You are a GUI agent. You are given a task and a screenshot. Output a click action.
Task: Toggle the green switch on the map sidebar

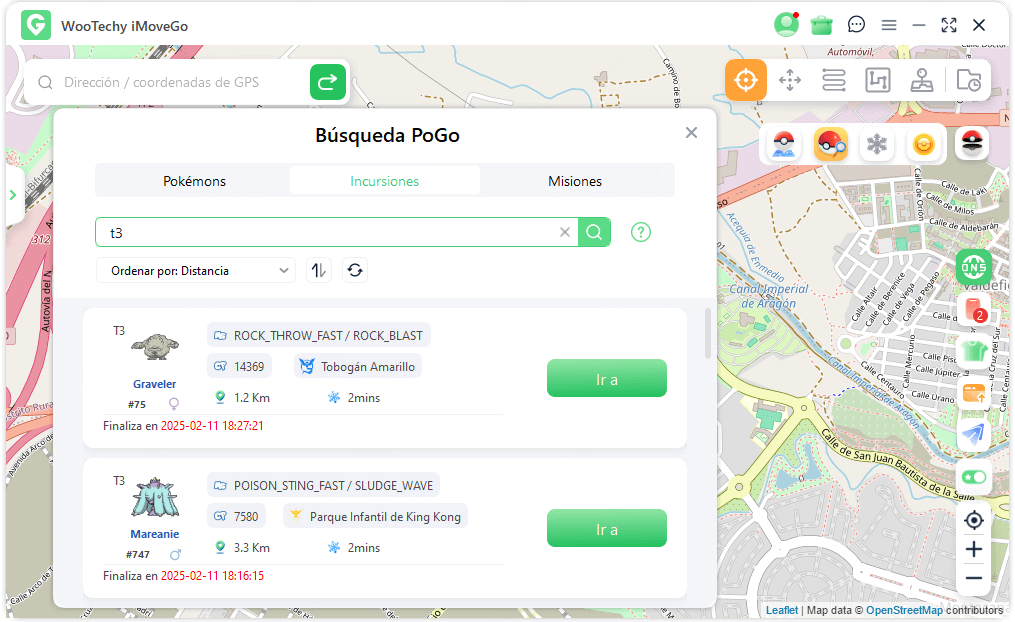973,477
